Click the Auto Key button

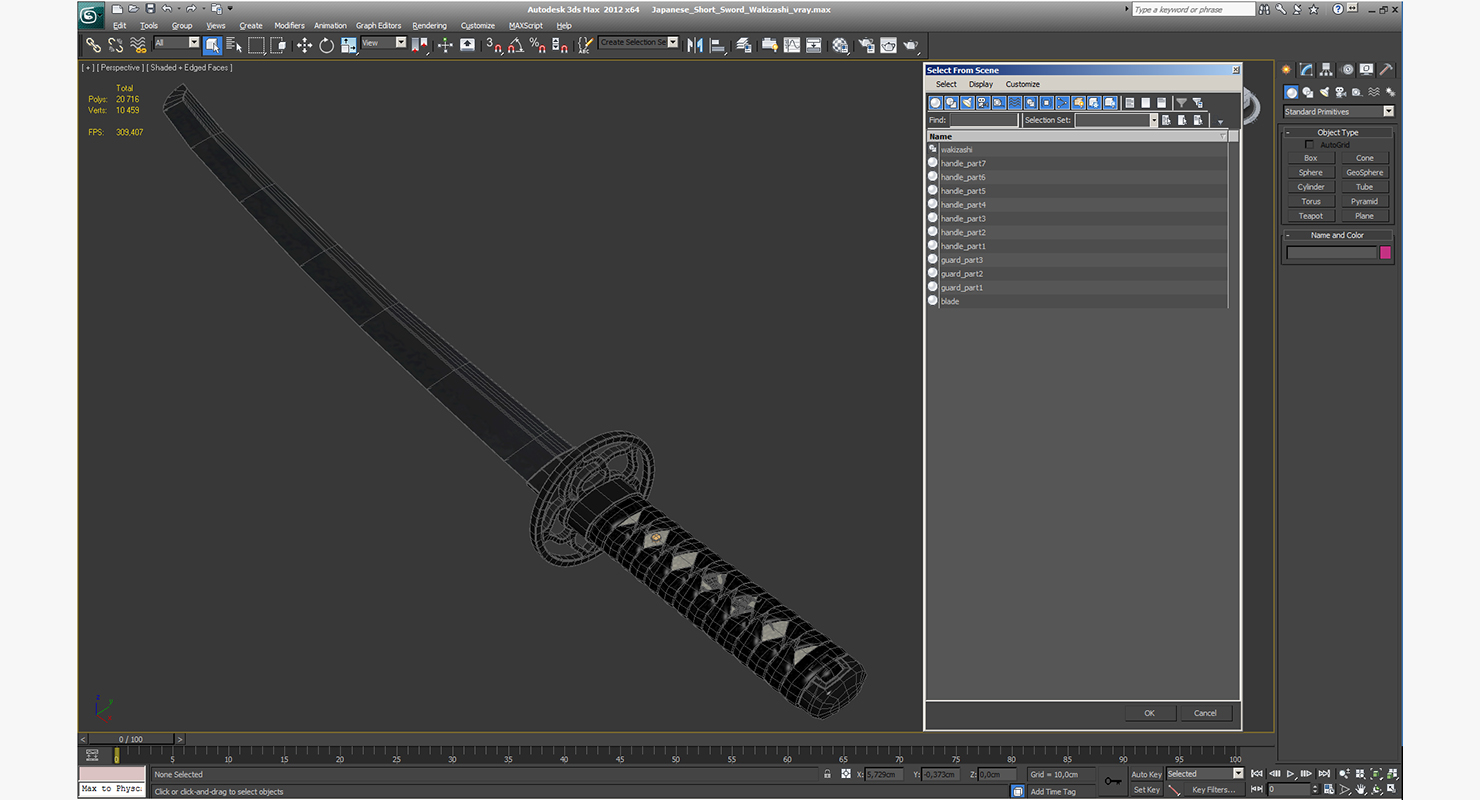click(x=1146, y=774)
